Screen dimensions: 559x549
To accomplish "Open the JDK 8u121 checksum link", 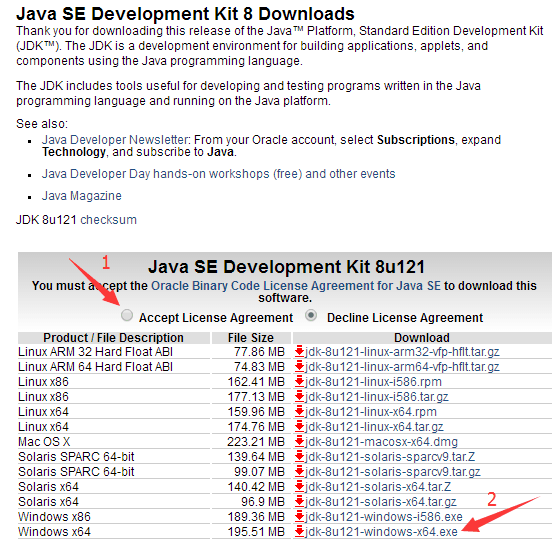I will click(x=108, y=220).
